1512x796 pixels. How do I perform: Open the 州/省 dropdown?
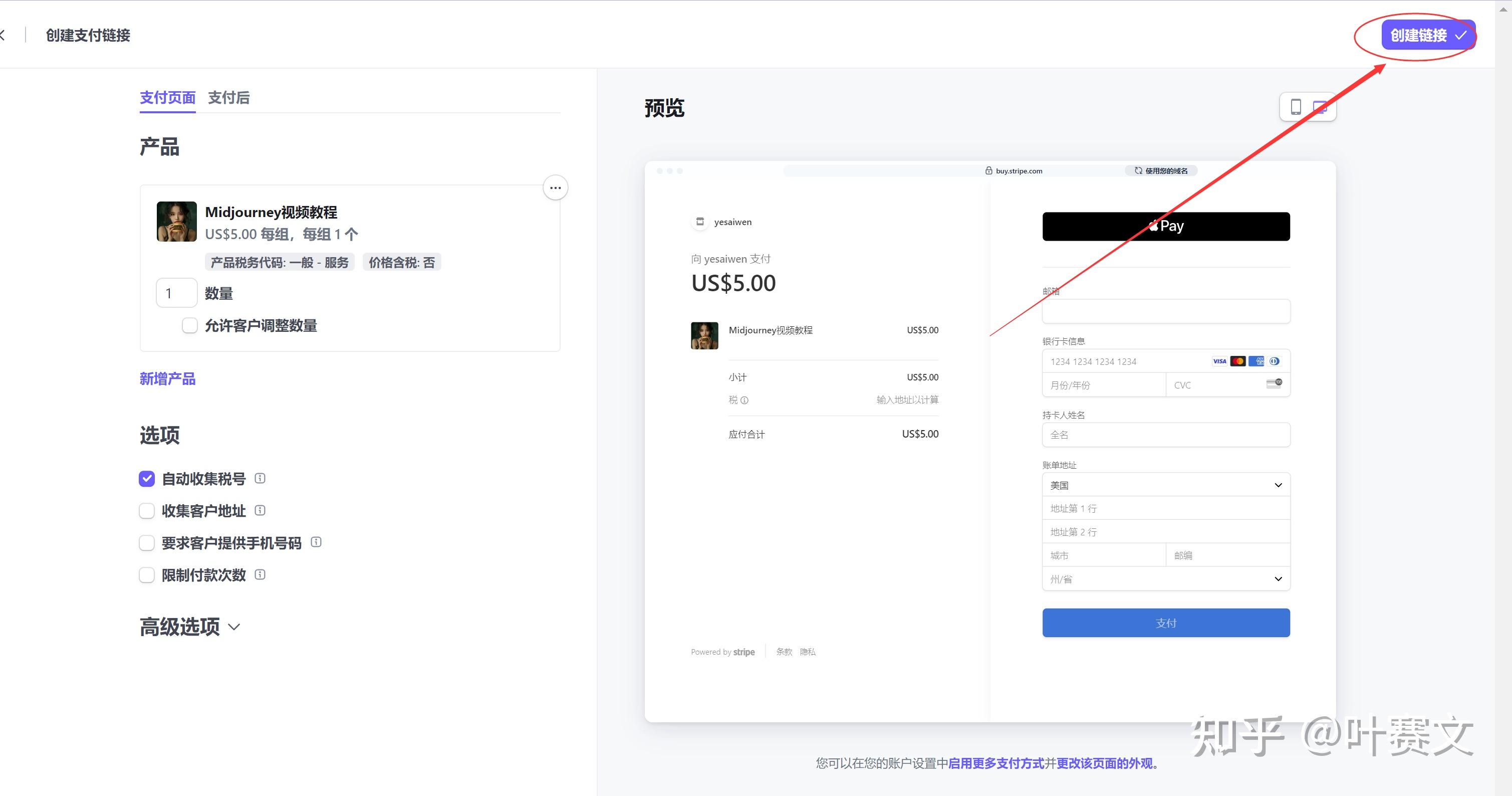1166,579
